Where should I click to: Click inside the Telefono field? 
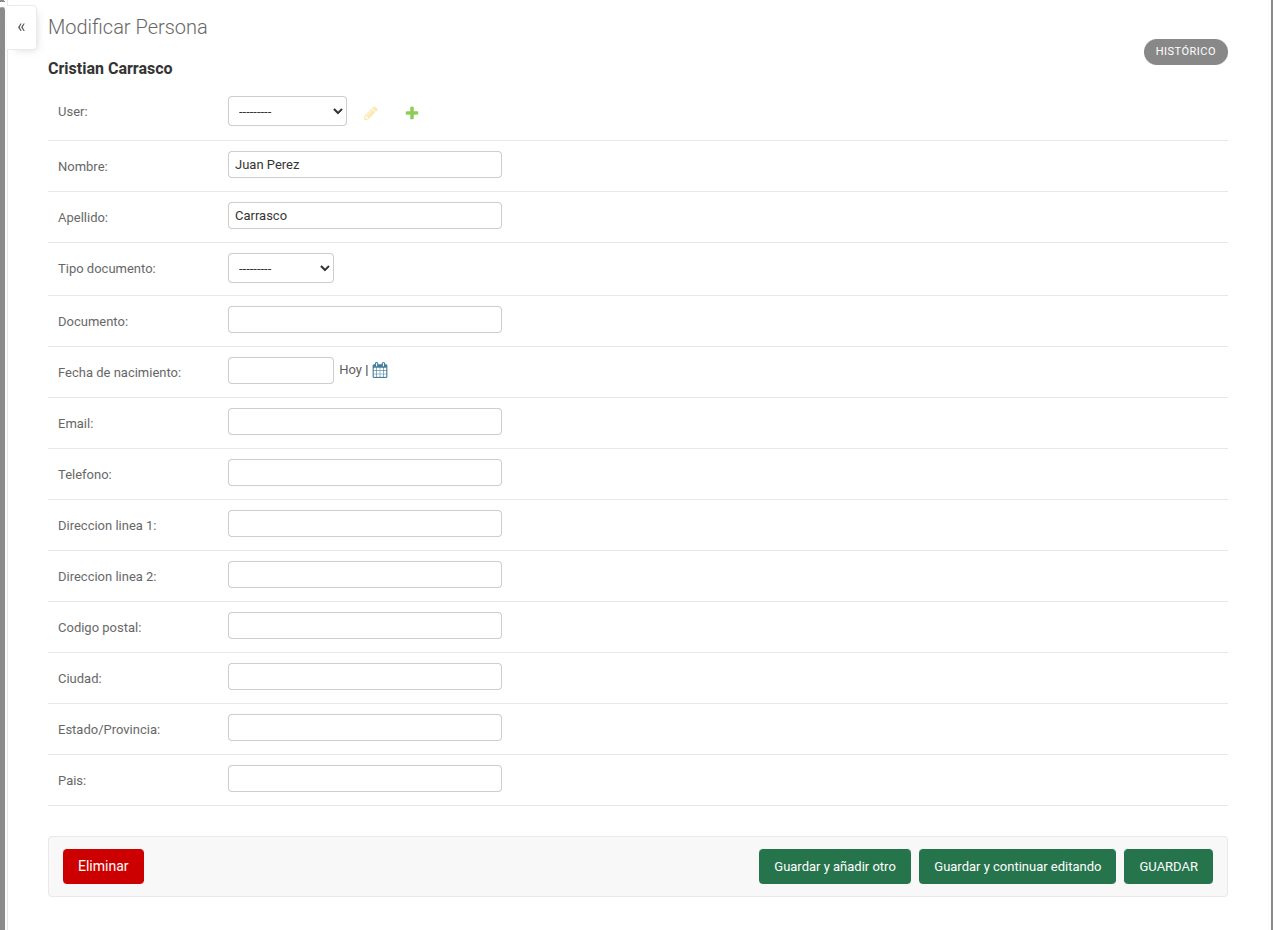point(364,472)
